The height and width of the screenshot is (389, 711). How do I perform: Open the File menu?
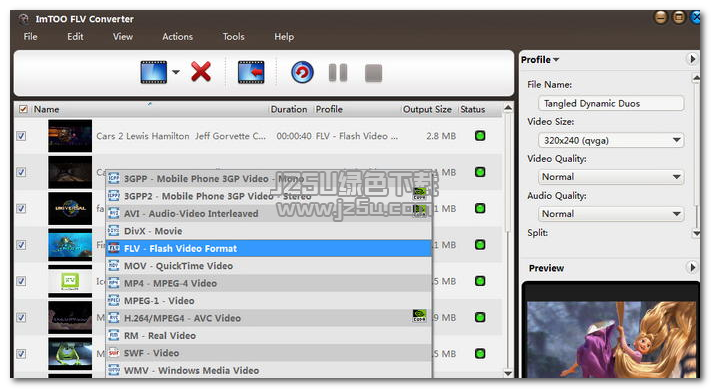click(x=30, y=36)
